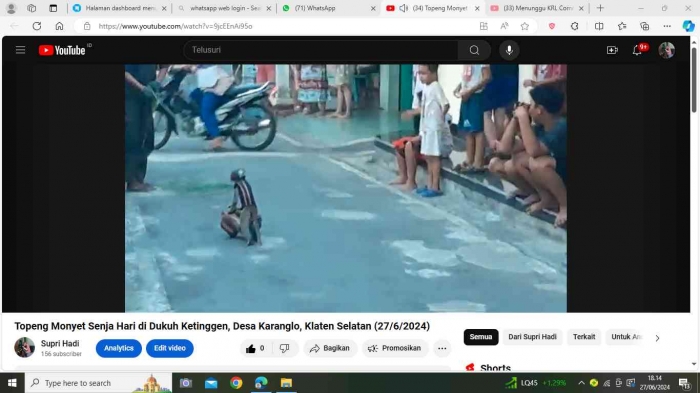Open the Create video camera icon
700x393 pixels.
pyautogui.click(x=612, y=50)
